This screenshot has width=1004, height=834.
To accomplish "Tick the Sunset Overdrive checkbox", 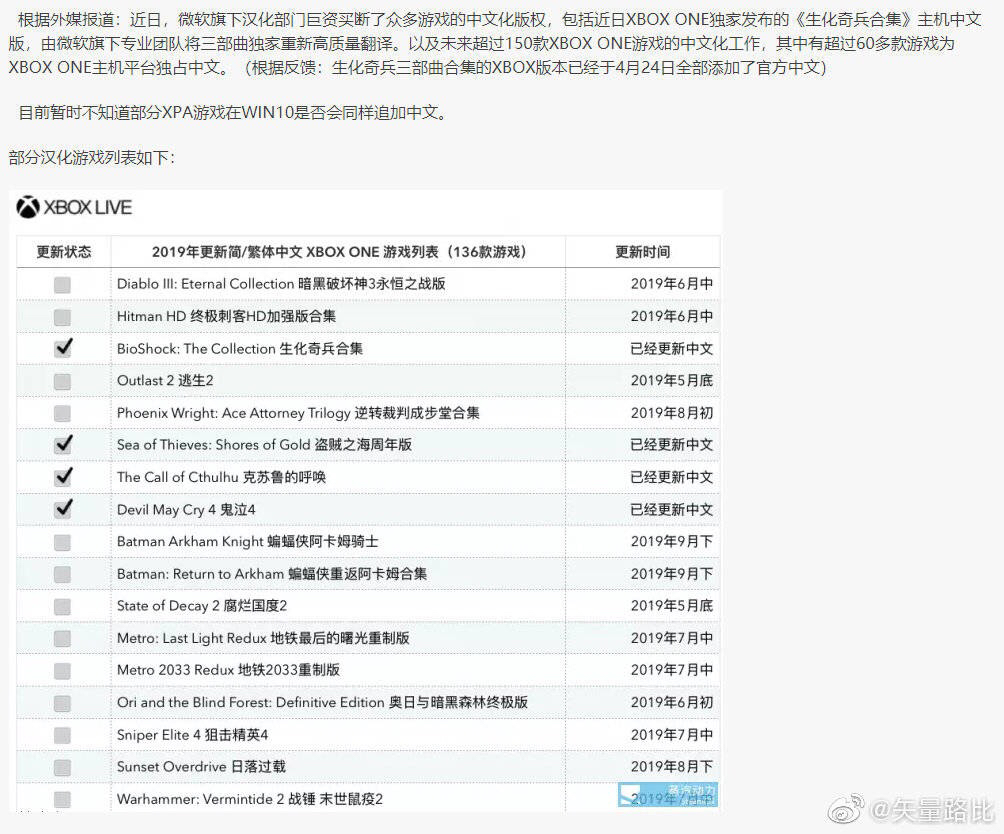I will tap(62, 767).
